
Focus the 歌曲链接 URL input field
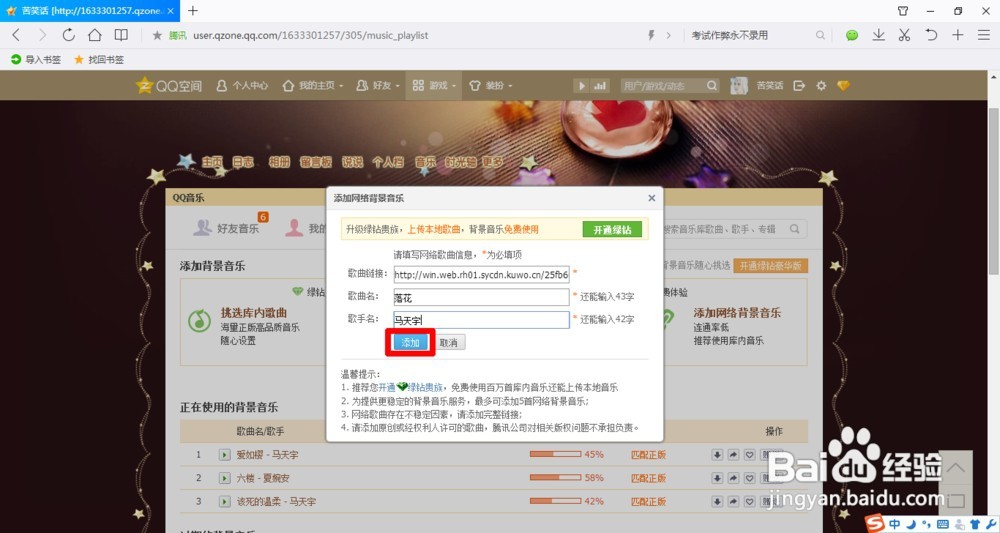point(482,274)
